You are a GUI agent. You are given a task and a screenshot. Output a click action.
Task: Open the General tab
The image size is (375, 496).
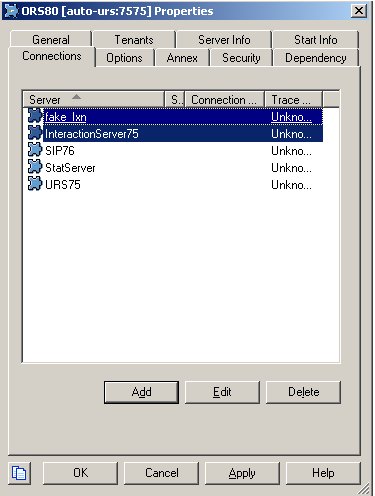click(51, 40)
